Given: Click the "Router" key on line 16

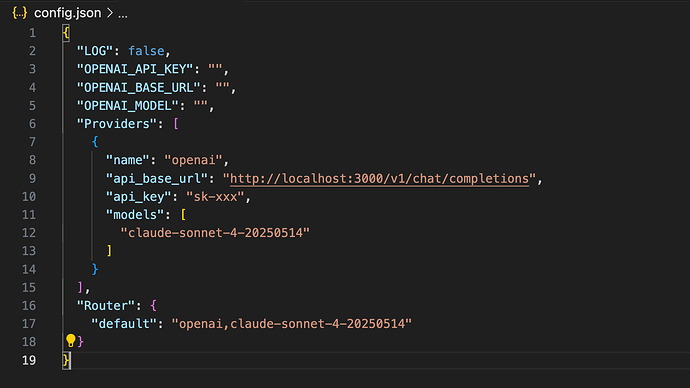Looking at the screenshot, I should 106,305.
